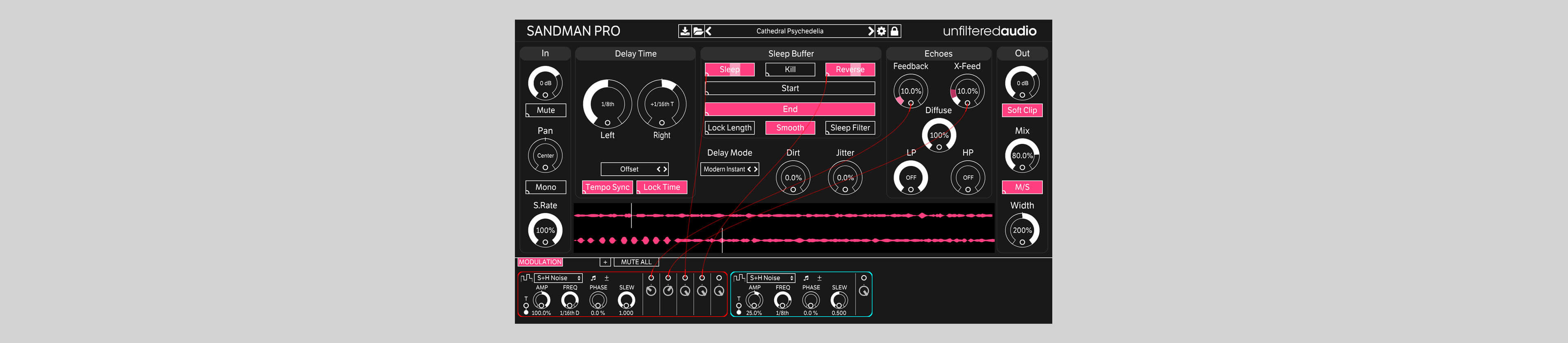Toggle the Kill button in Sleep Buffer
This screenshot has height=343, width=1568.
coord(789,69)
